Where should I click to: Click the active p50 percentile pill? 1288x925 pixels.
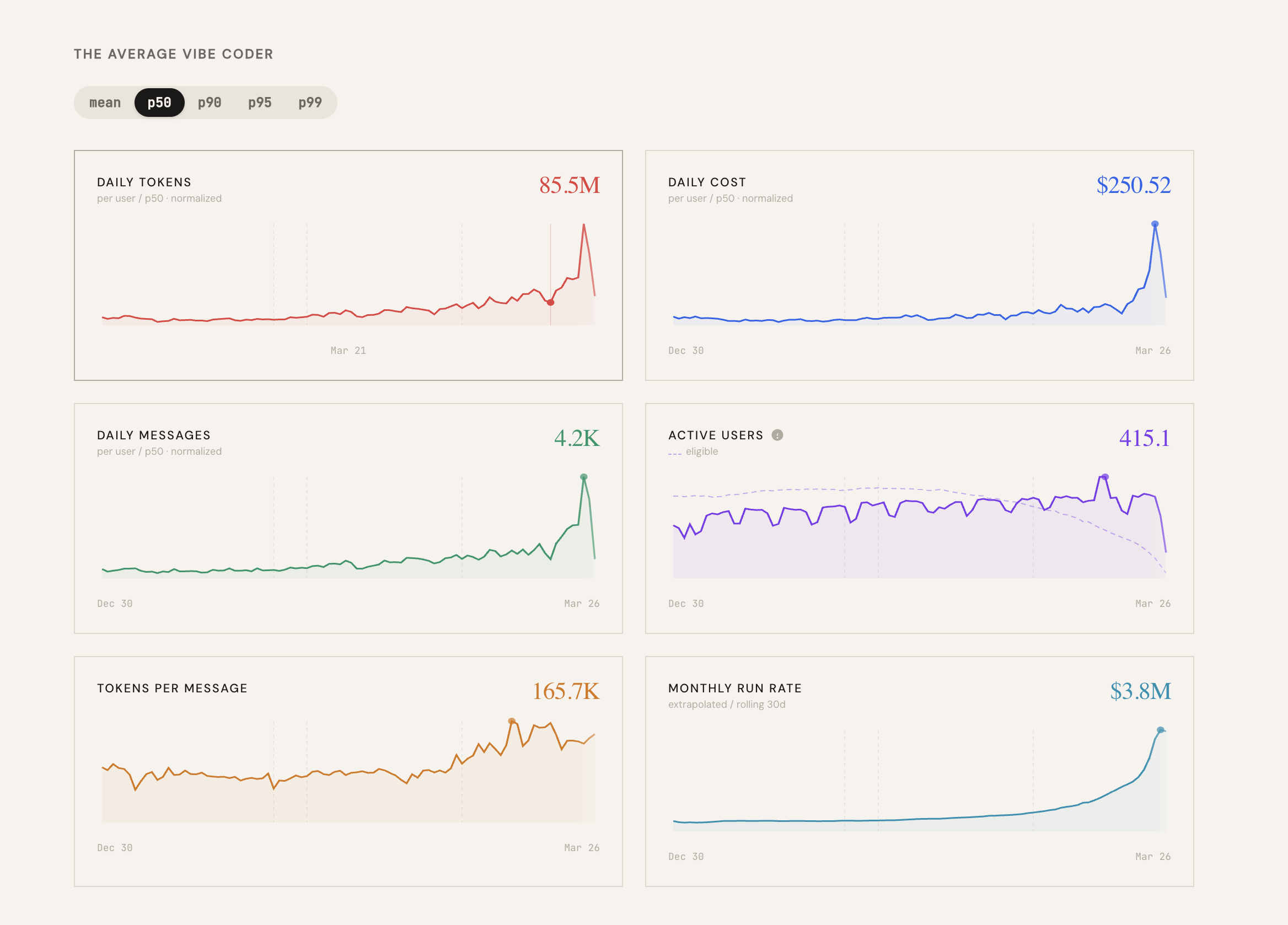[x=159, y=103]
